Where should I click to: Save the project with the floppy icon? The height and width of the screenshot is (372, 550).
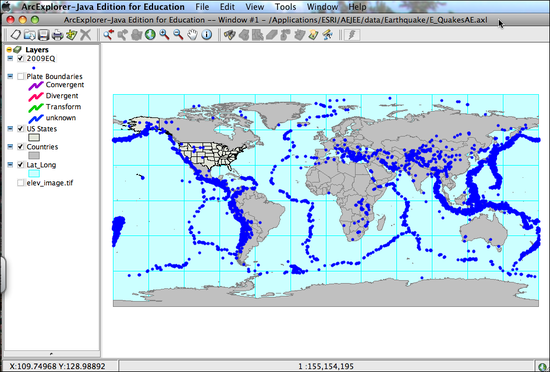click(43, 35)
